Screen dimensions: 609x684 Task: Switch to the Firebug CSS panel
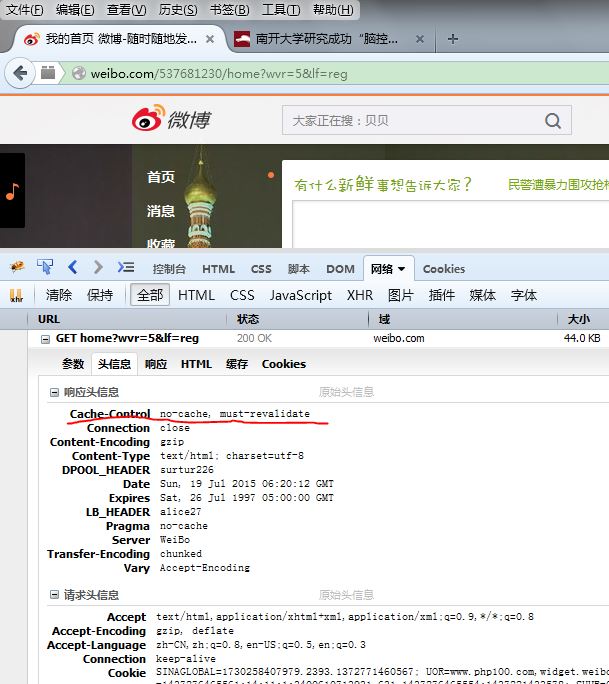tap(261, 269)
